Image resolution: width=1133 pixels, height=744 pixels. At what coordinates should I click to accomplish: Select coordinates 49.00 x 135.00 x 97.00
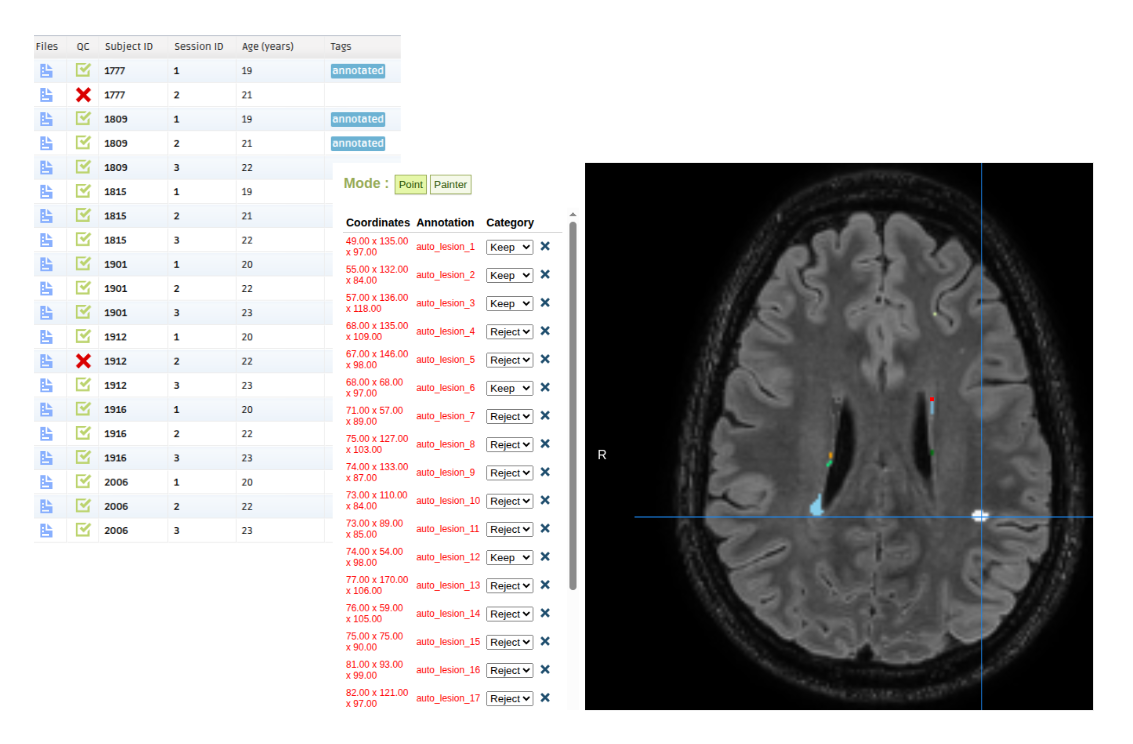[376, 246]
